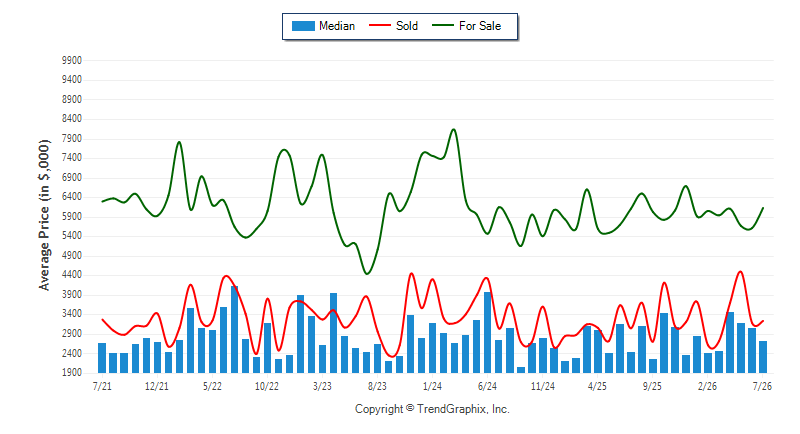
Task: Click the green For Sale line icon
Action: pyautogui.click(x=443, y=25)
